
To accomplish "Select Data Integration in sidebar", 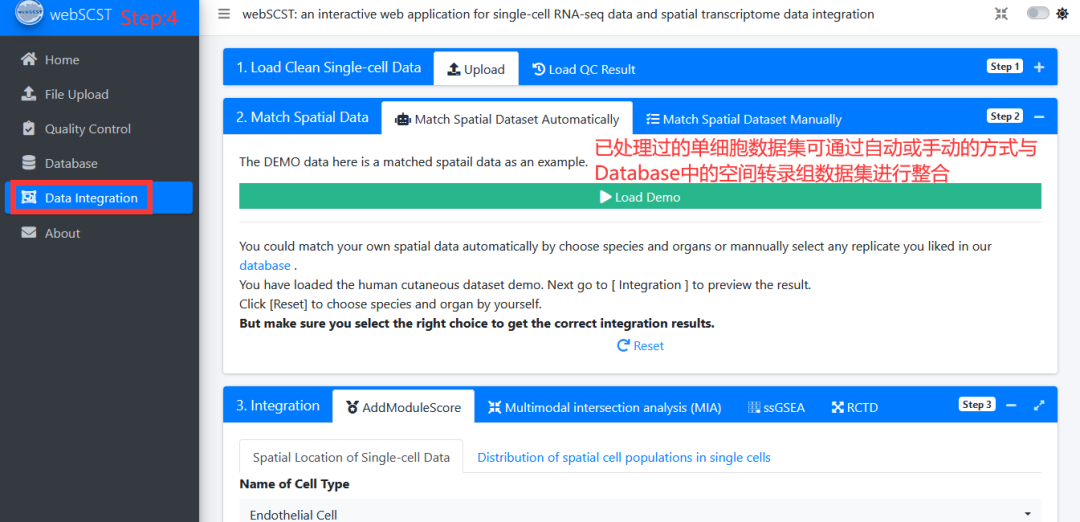I will coord(99,198).
